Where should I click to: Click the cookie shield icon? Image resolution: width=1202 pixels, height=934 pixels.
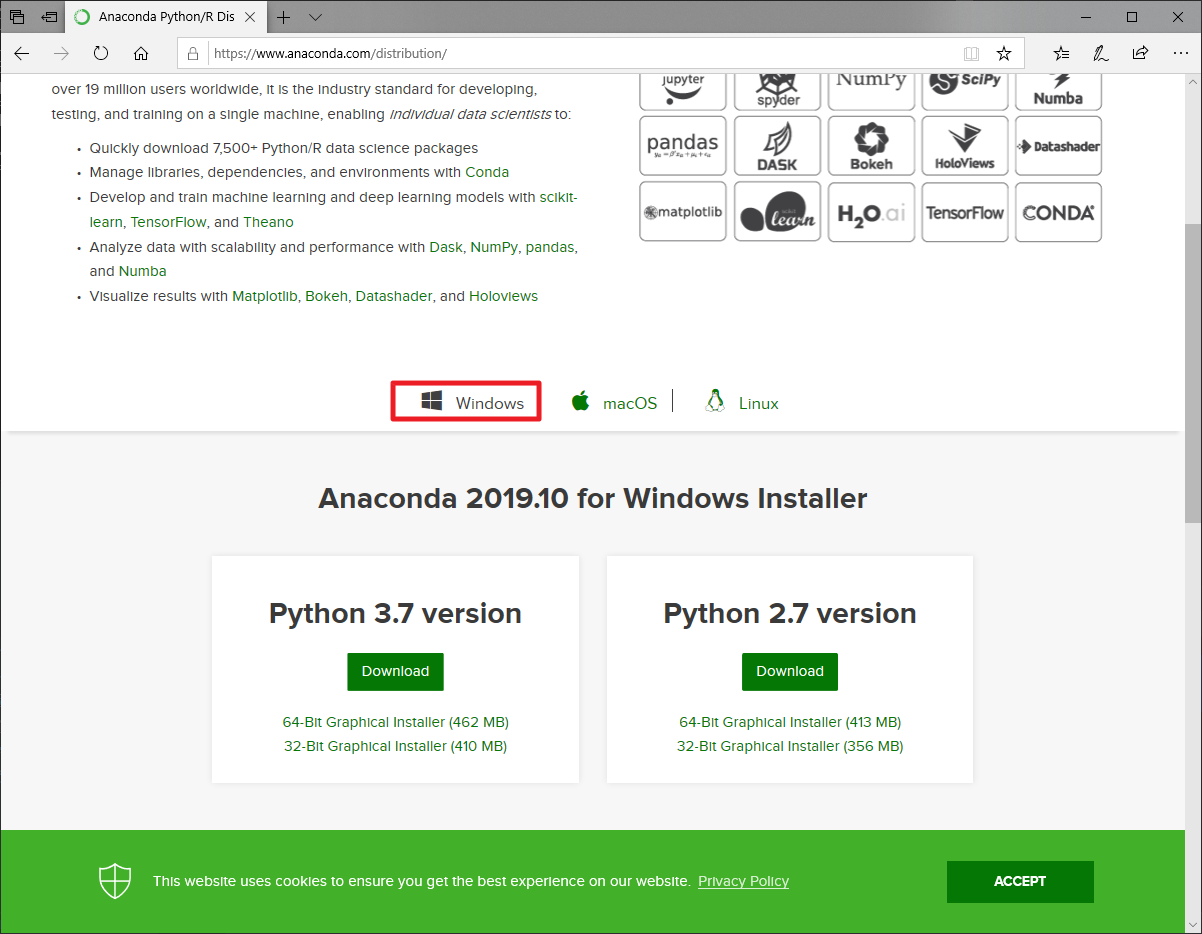coord(115,881)
